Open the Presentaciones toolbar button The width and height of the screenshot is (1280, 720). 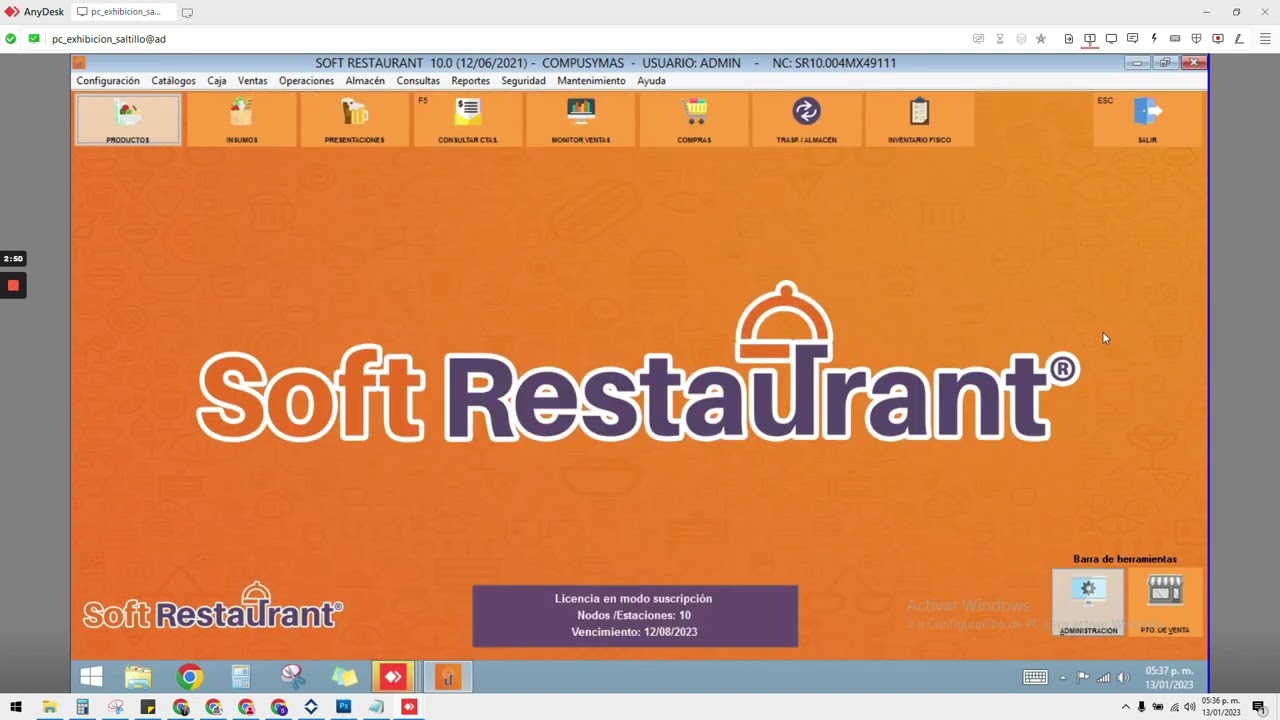pos(355,119)
